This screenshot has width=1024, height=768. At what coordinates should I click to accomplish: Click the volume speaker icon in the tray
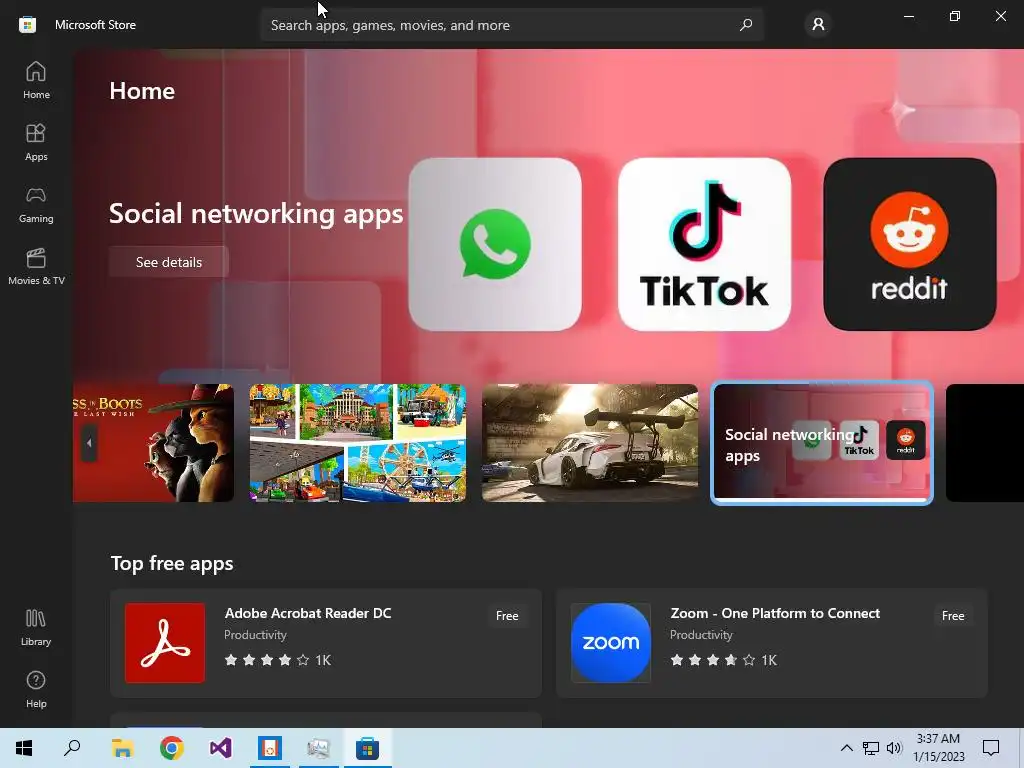pyautogui.click(x=894, y=748)
